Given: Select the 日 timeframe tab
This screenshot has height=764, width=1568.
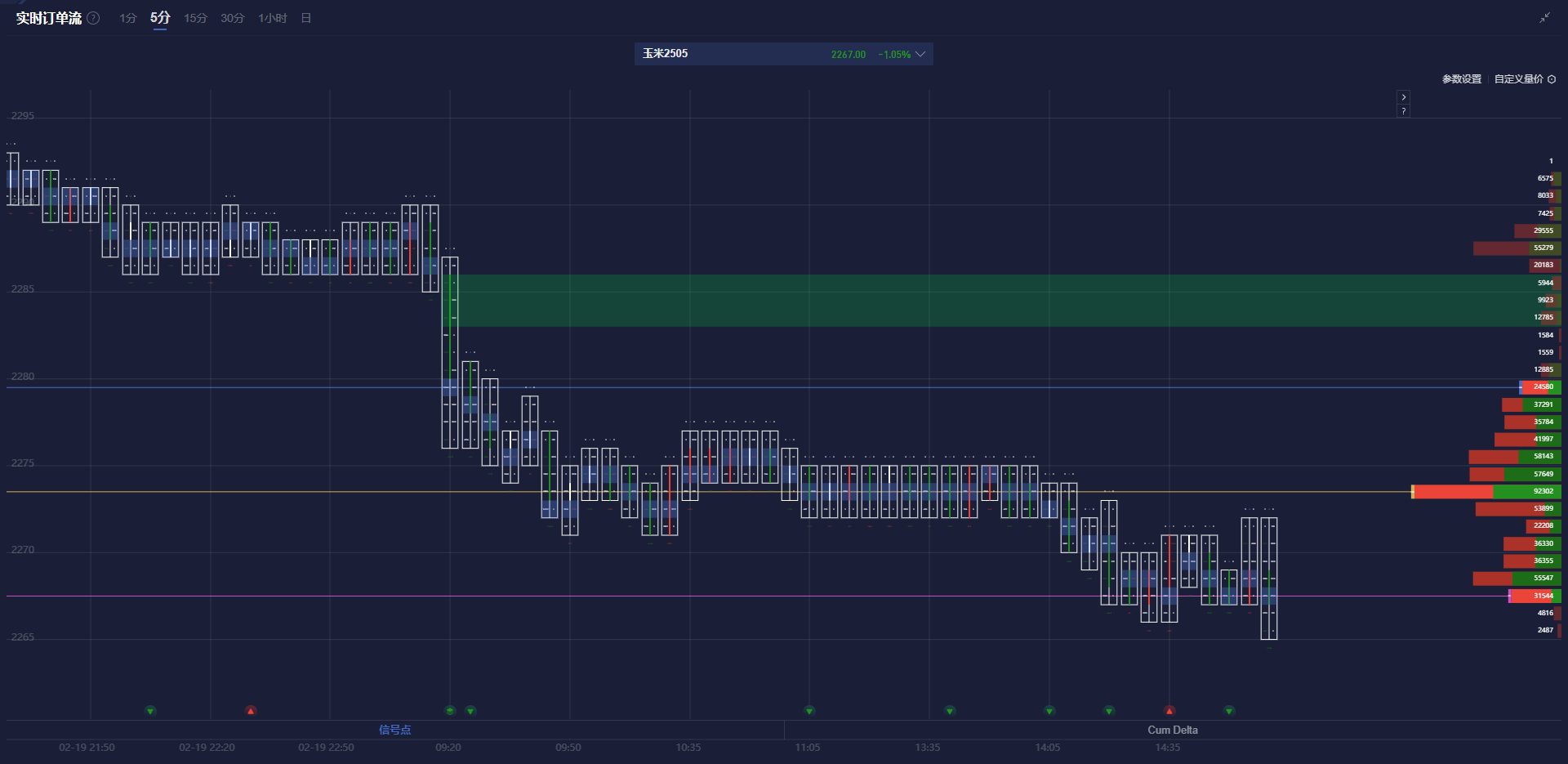Looking at the screenshot, I should click(305, 18).
